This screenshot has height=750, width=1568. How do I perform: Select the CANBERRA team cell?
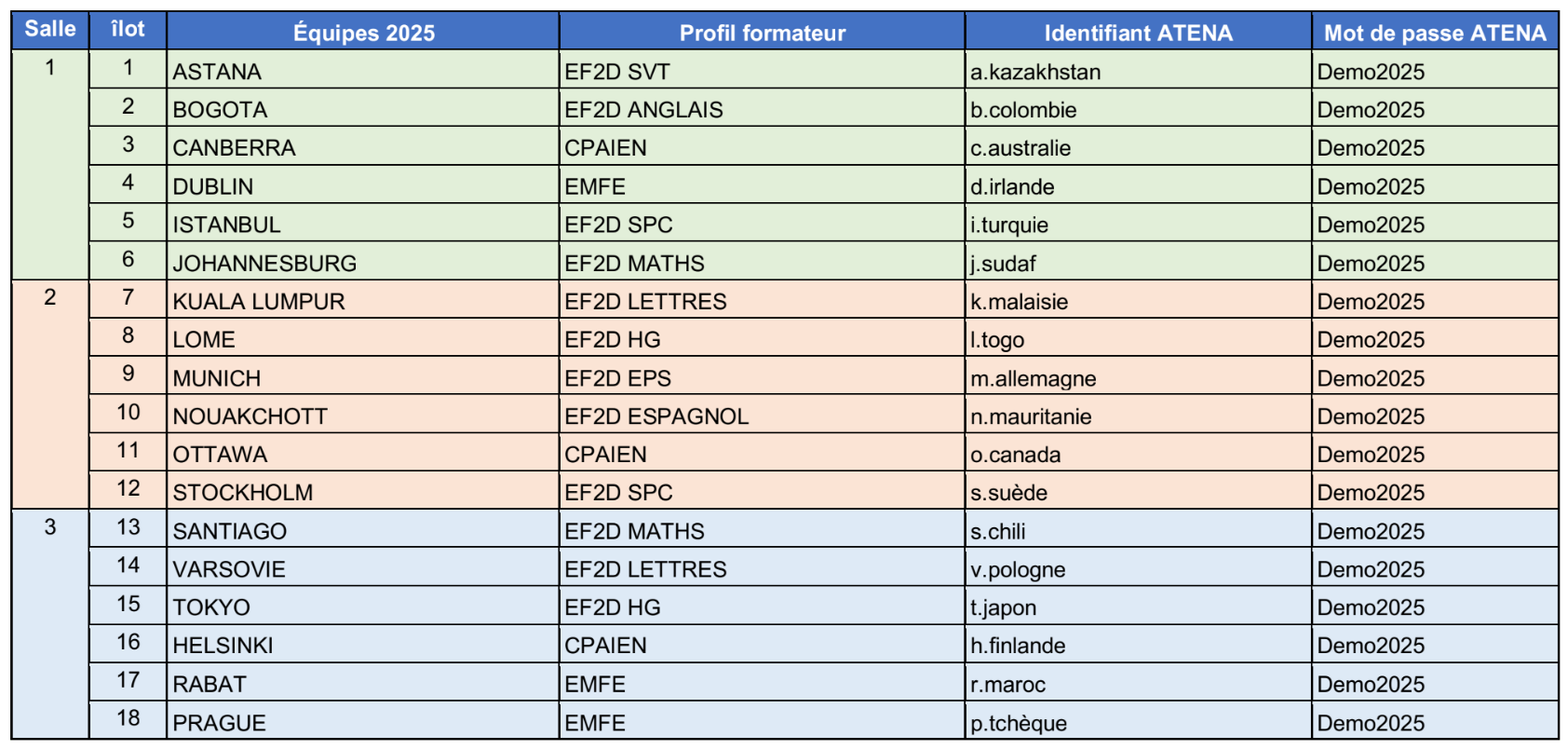363,146
